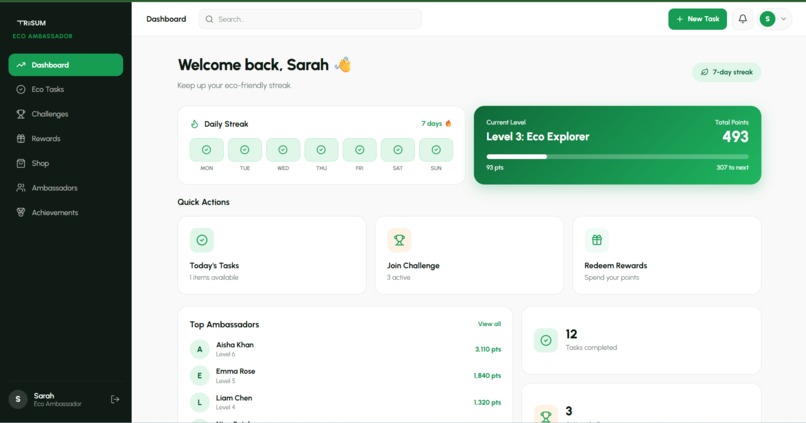806x423 pixels.
Task: Click the level progress bar
Action: (x=617, y=157)
